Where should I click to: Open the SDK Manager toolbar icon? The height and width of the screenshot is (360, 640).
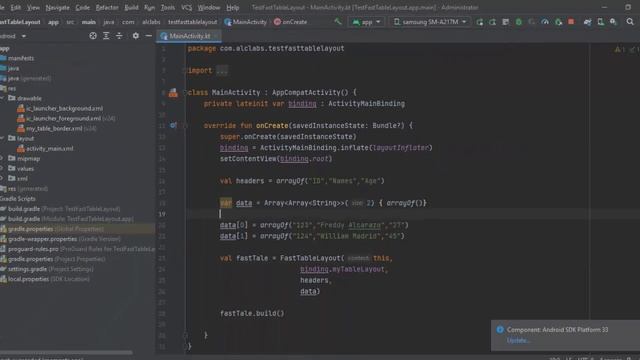point(613,22)
